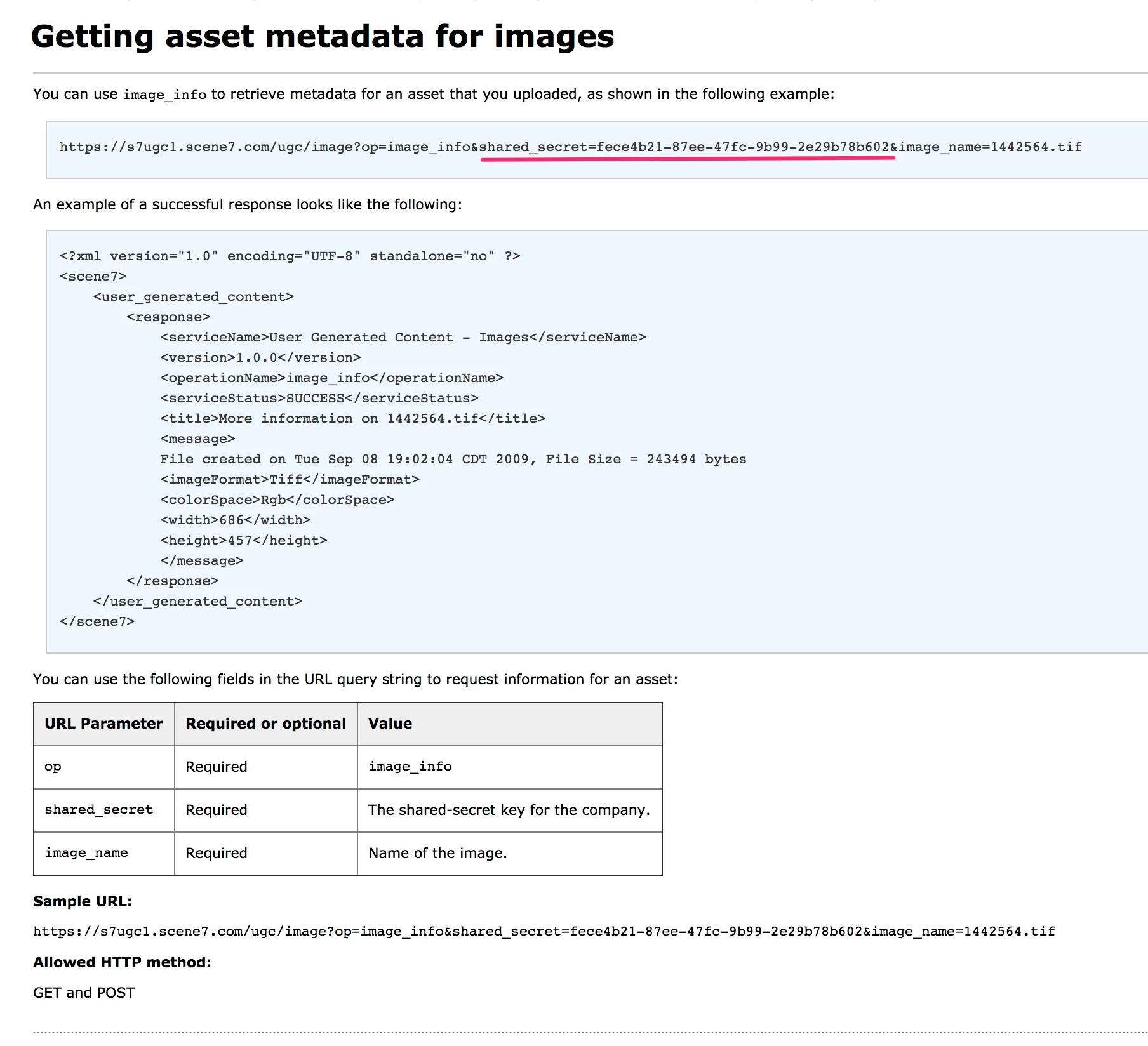The height and width of the screenshot is (1046, 1148).
Task: Click the opening '<scene7>' tag line
Action: pos(93,276)
